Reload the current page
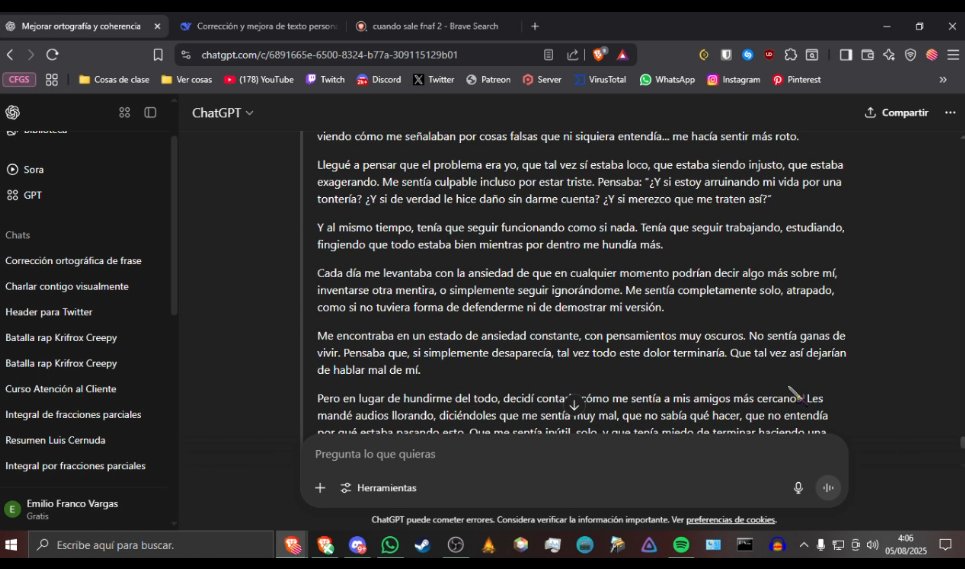 click(52, 55)
